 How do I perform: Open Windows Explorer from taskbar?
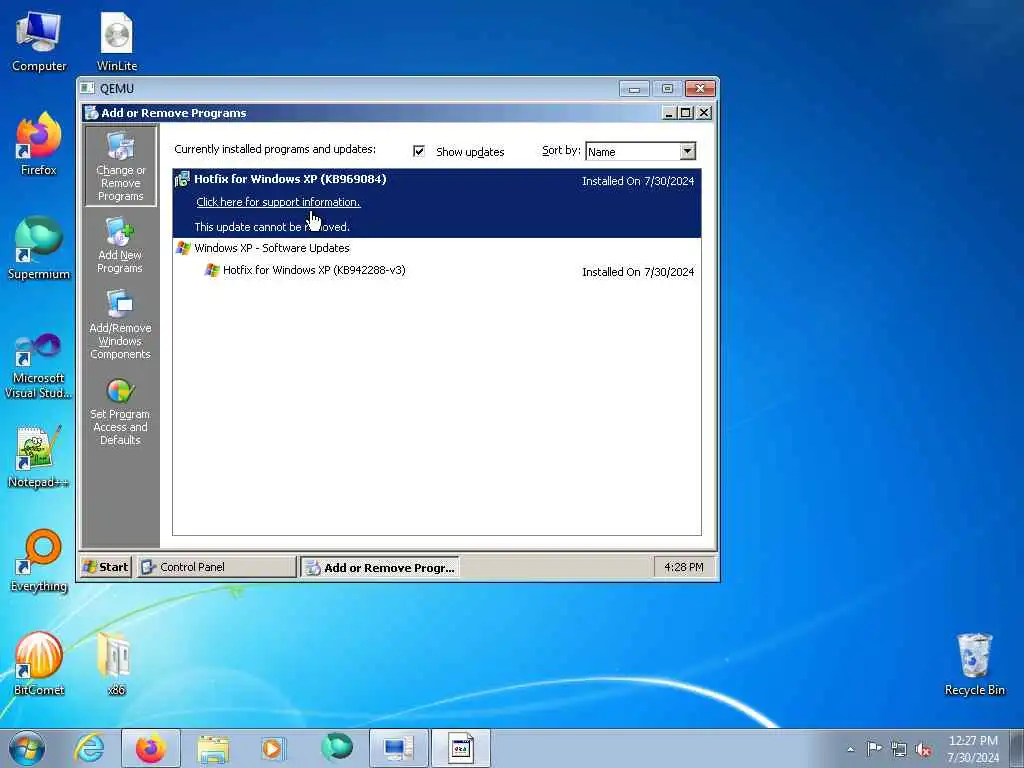(213, 748)
